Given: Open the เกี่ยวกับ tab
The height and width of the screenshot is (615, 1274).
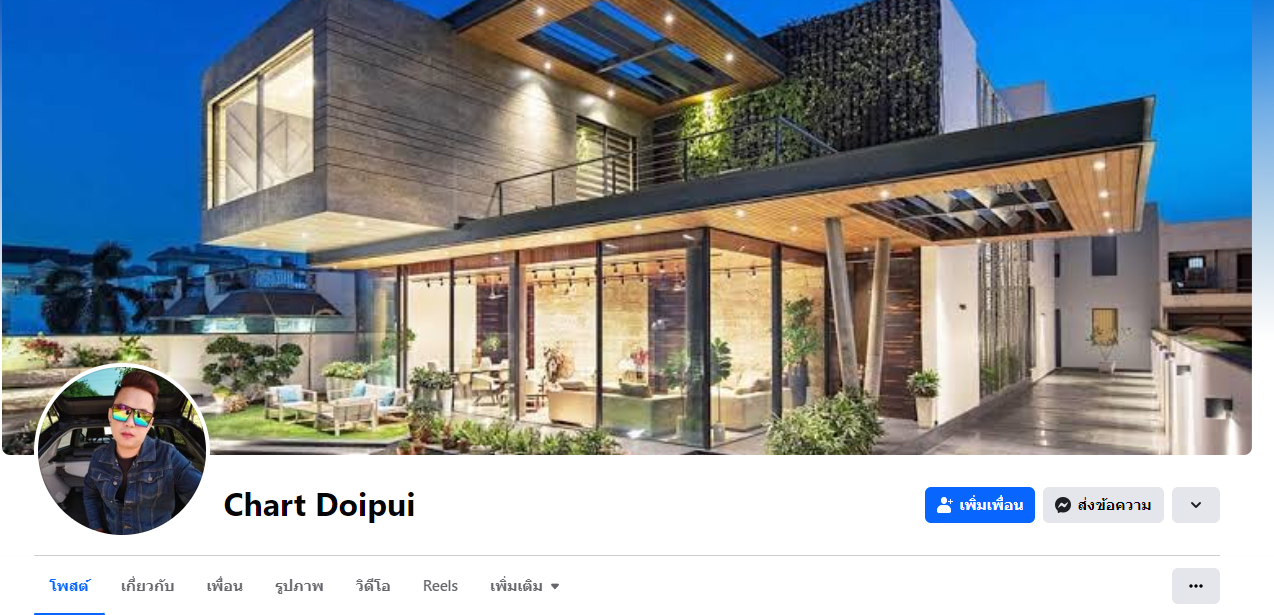Looking at the screenshot, I should coord(148,586).
